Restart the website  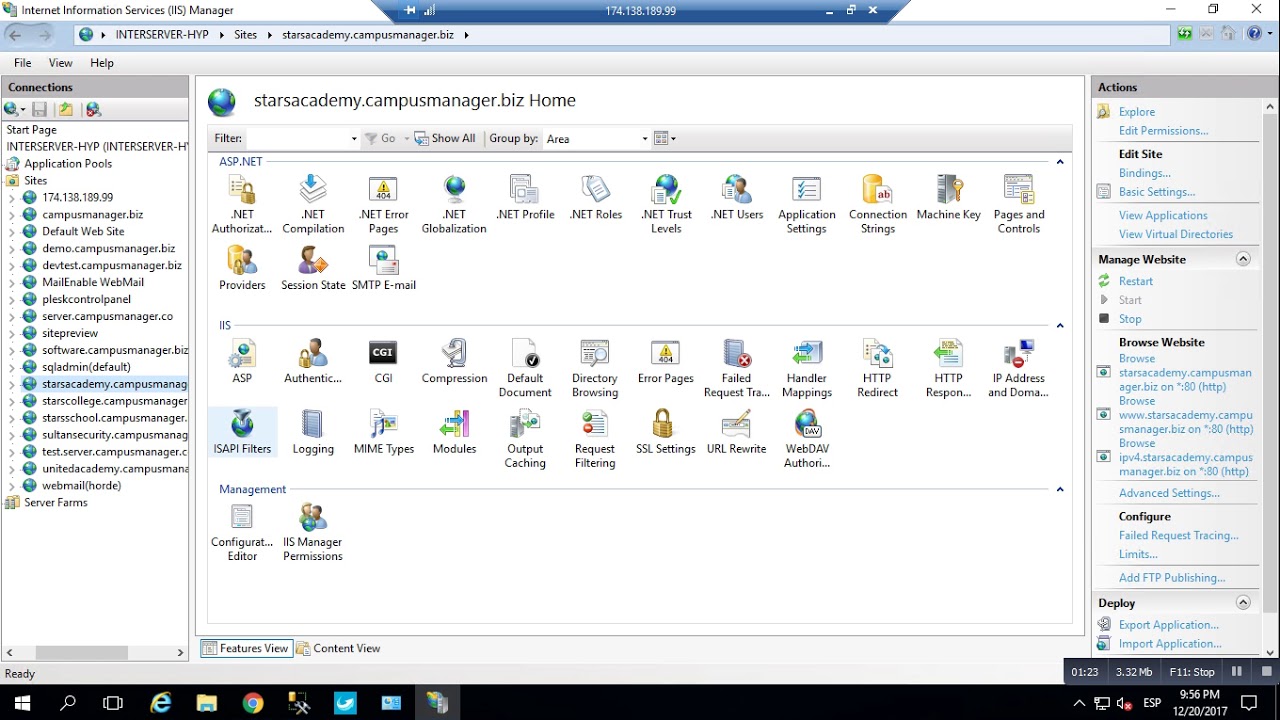click(1136, 281)
